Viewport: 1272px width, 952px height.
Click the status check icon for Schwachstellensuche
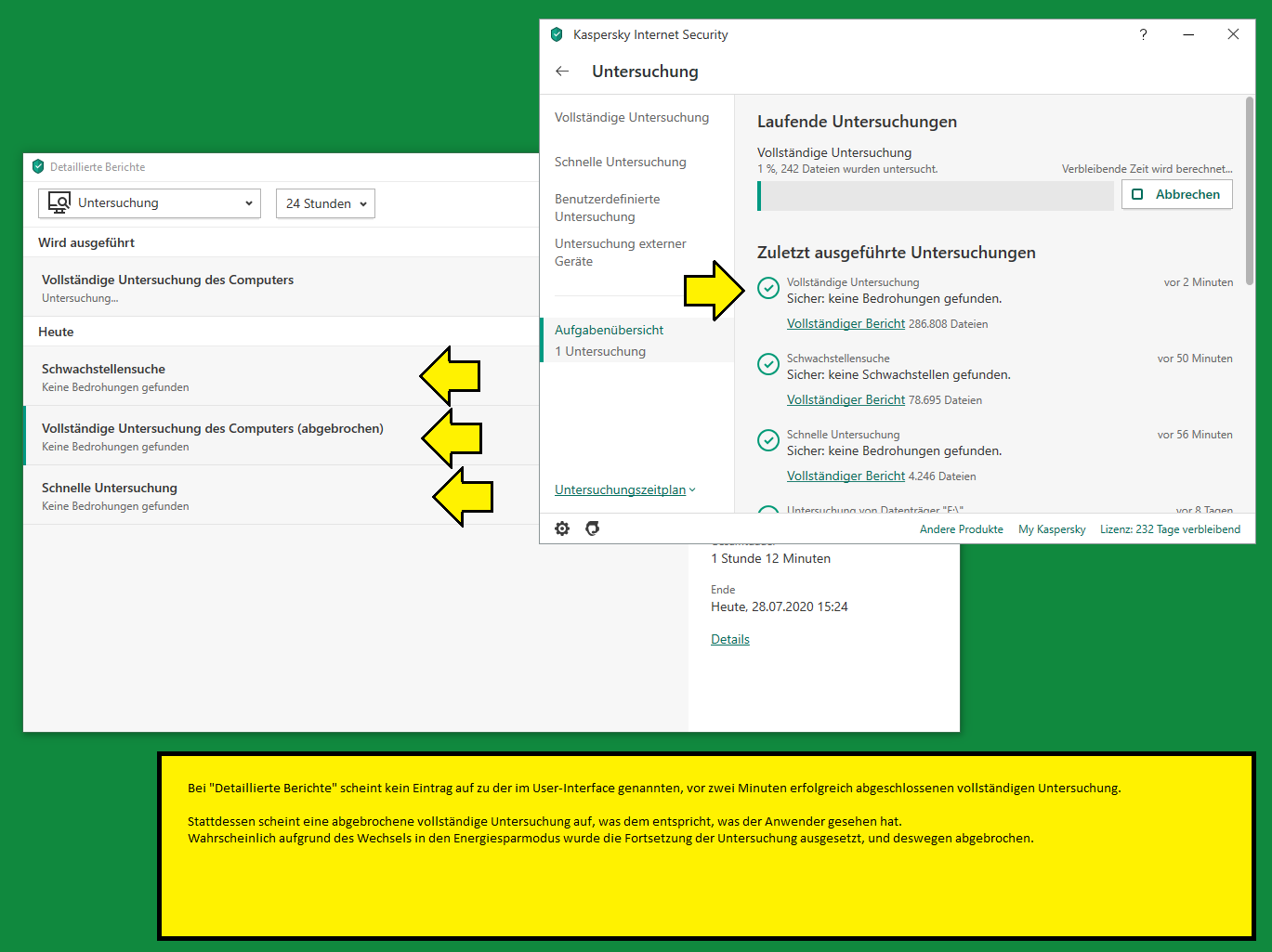(x=768, y=364)
